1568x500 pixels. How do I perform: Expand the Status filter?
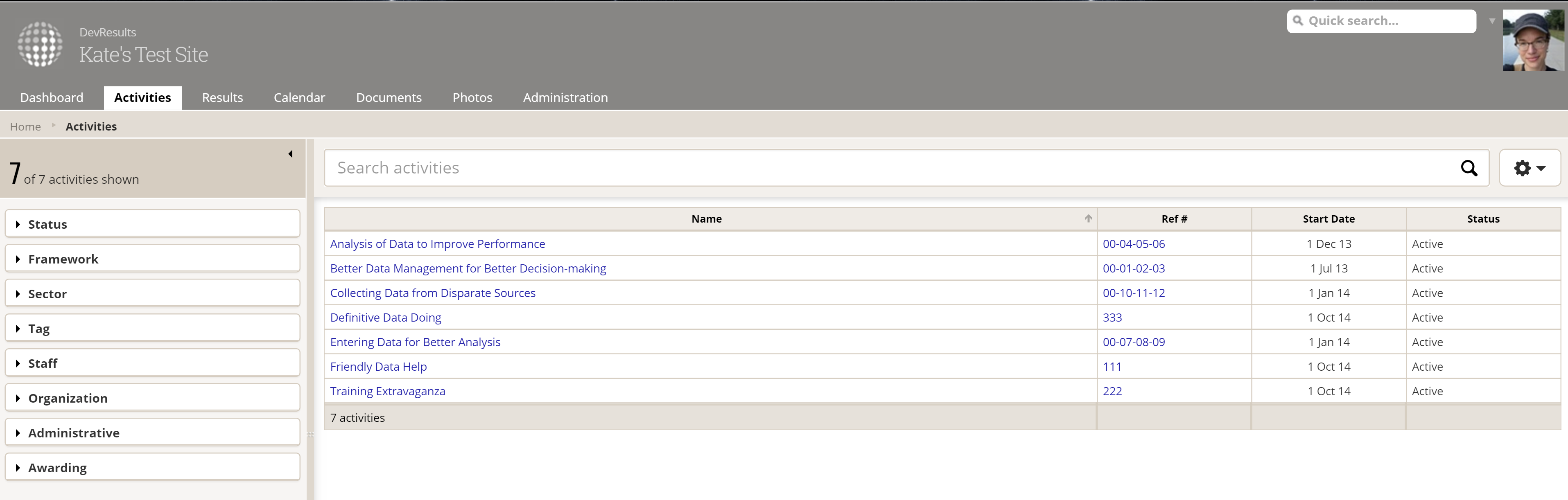pyautogui.click(x=152, y=224)
